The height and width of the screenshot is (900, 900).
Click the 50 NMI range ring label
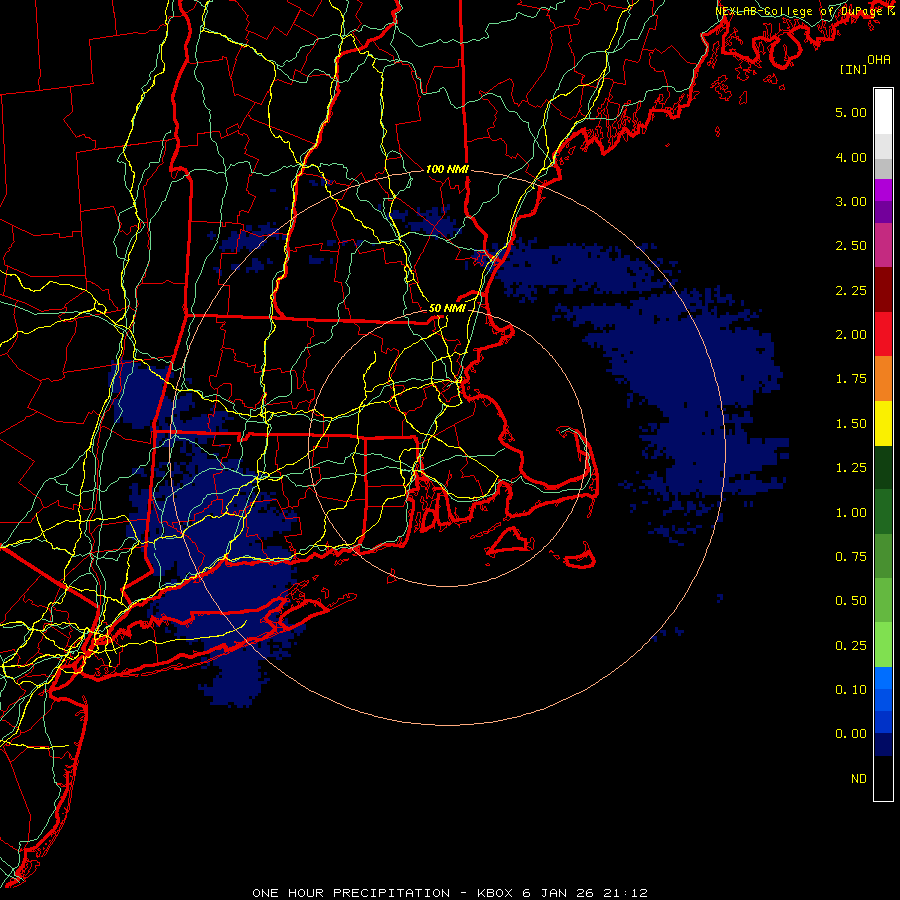pyautogui.click(x=447, y=308)
